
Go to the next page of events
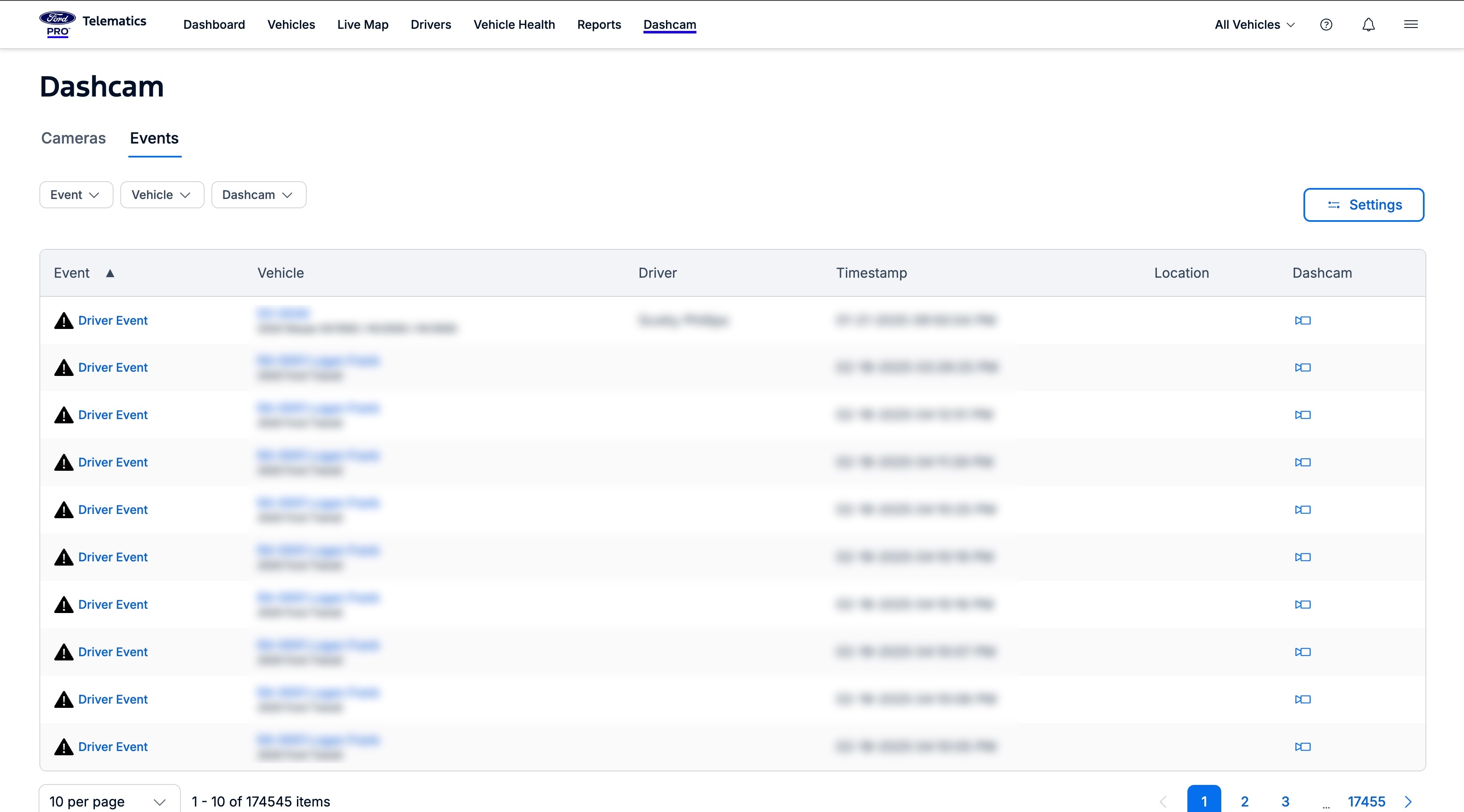pyautogui.click(x=1409, y=802)
